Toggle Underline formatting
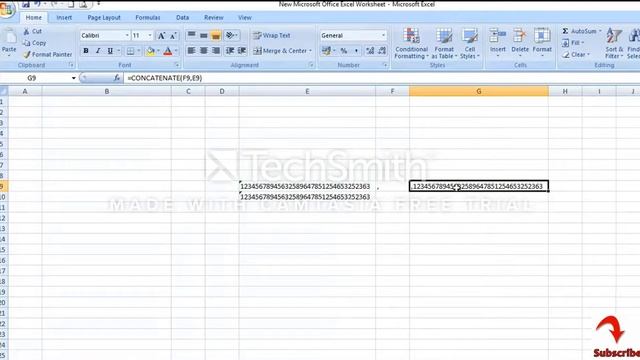The width and height of the screenshot is (640, 360). pyautogui.click(x=110, y=51)
